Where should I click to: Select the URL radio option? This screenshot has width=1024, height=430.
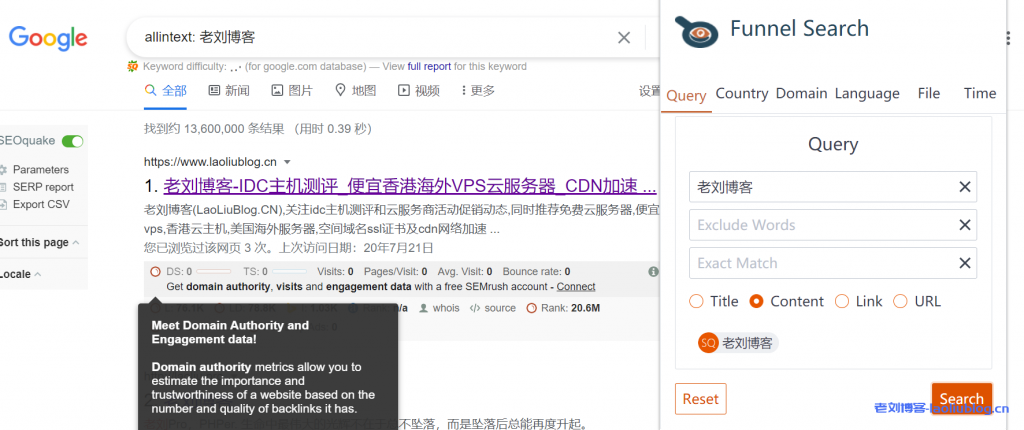point(900,301)
